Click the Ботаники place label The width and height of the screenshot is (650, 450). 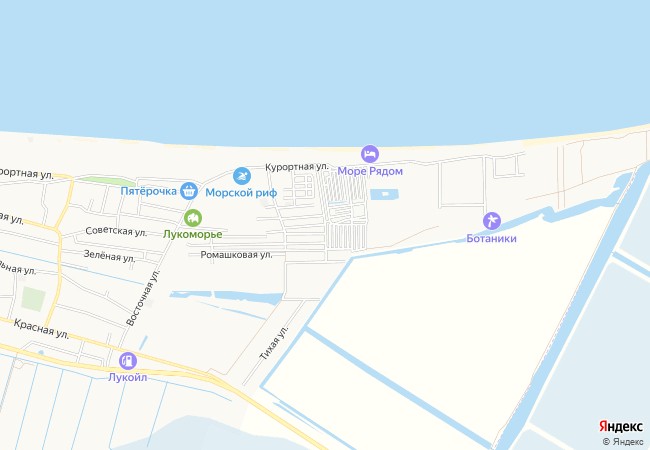492,238
